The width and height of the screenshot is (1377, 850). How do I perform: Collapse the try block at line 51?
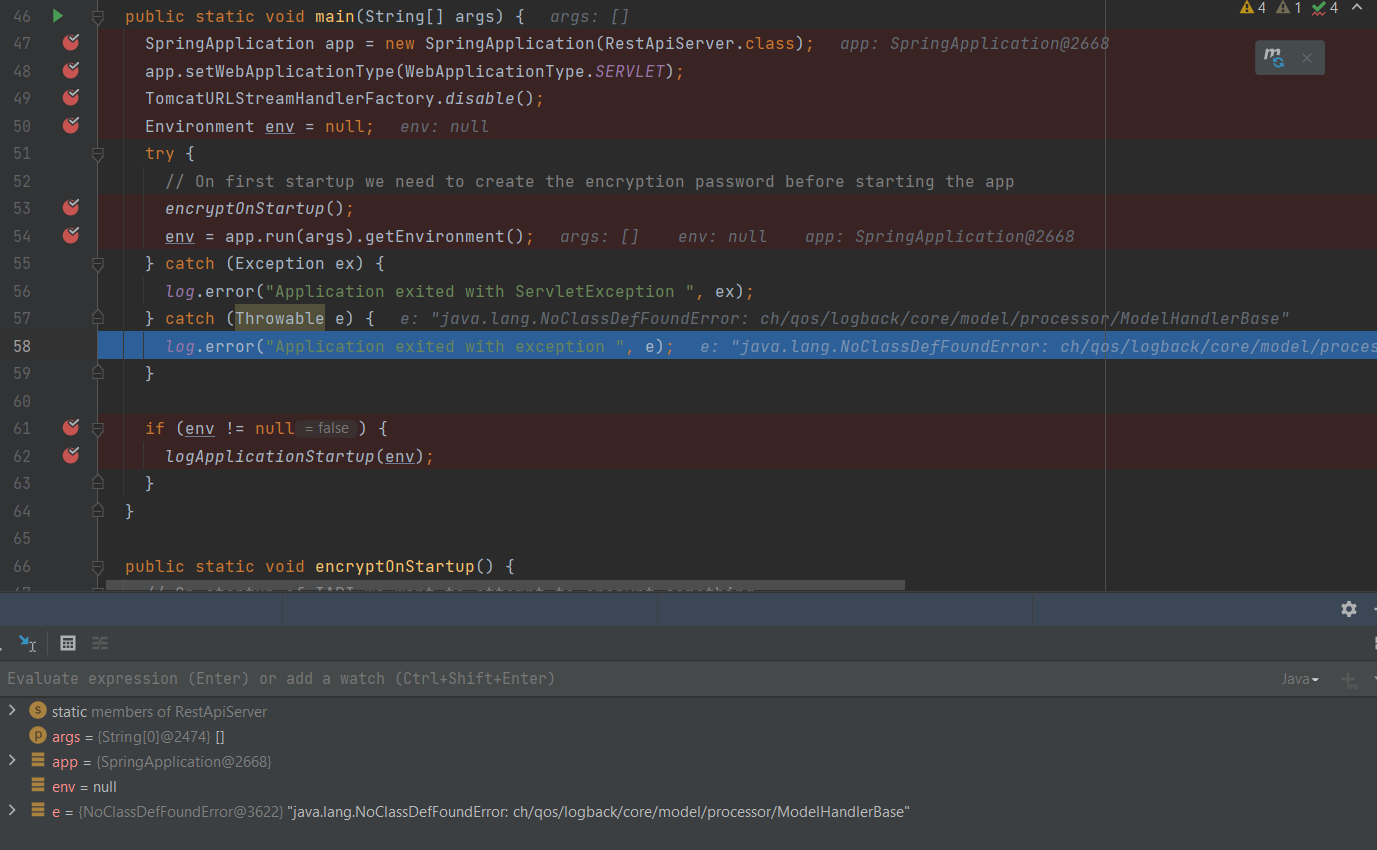point(97,153)
